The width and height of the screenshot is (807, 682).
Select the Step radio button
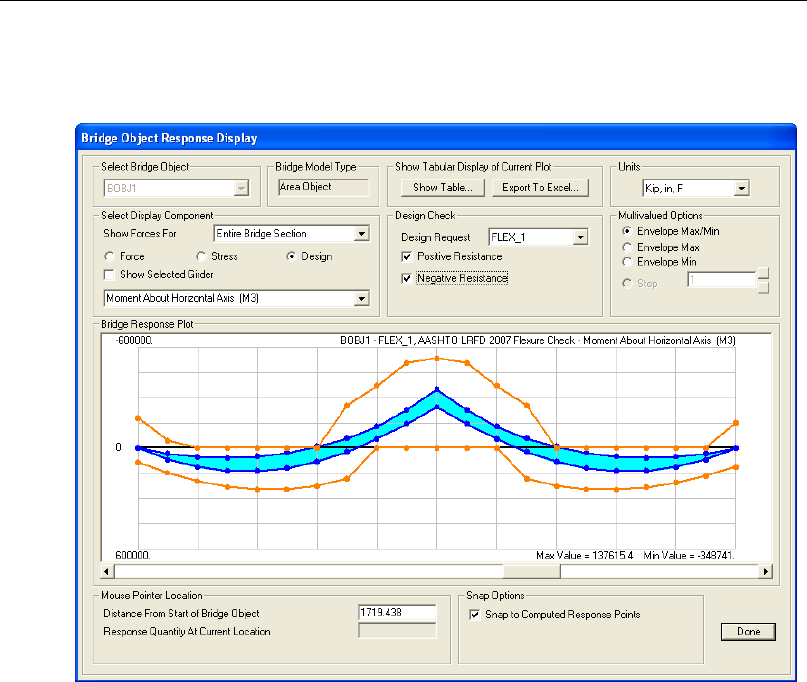[x=627, y=284]
